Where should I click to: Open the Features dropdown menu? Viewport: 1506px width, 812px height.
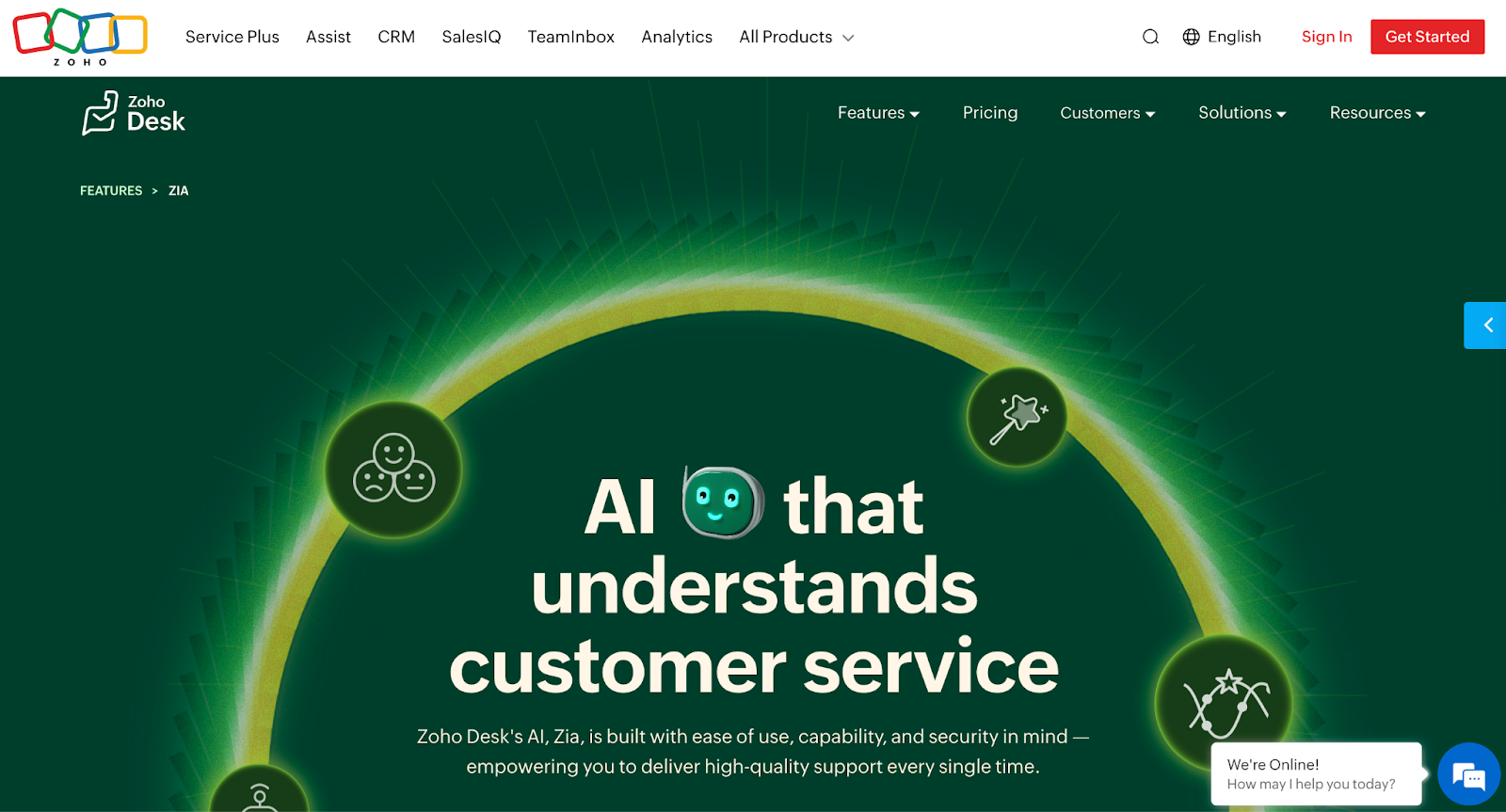[878, 113]
